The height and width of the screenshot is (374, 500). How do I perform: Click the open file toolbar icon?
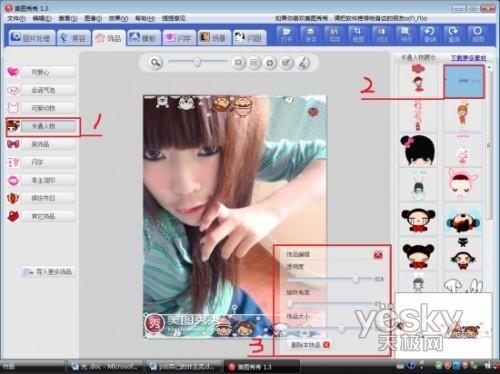286,34
